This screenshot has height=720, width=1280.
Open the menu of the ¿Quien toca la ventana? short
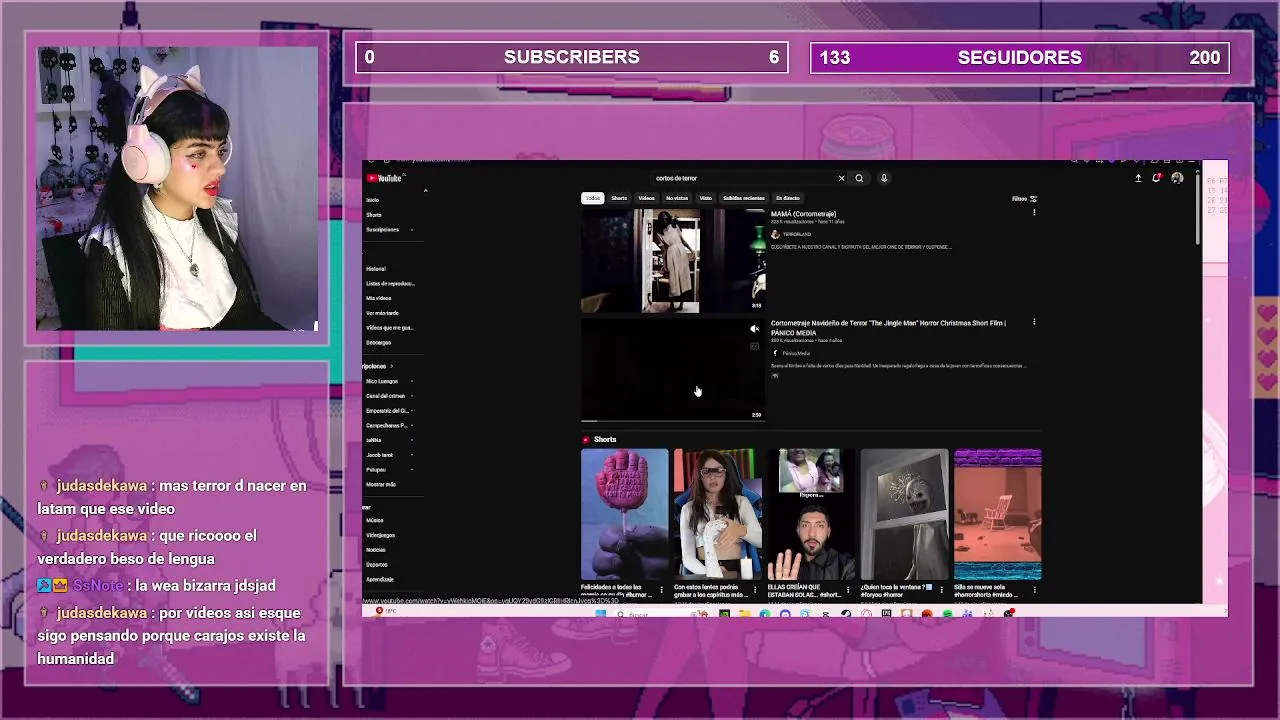(941, 590)
